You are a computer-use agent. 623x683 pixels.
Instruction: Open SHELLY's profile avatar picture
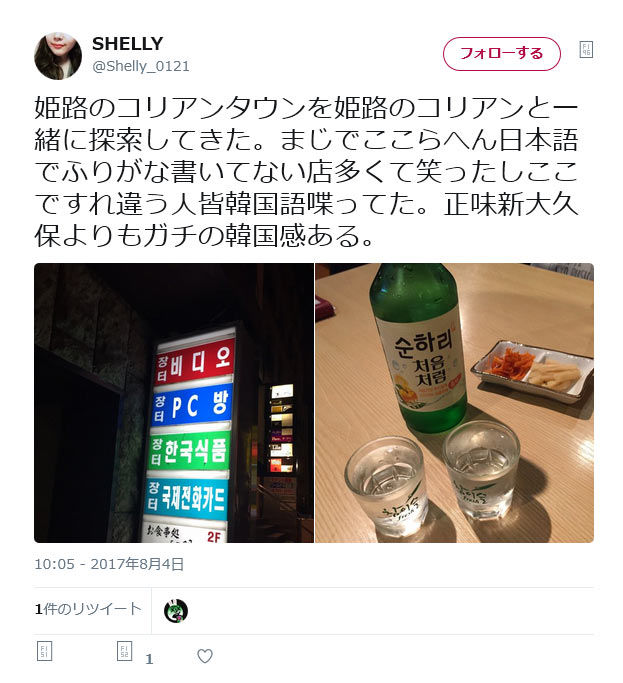pyautogui.click(x=58, y=56)
